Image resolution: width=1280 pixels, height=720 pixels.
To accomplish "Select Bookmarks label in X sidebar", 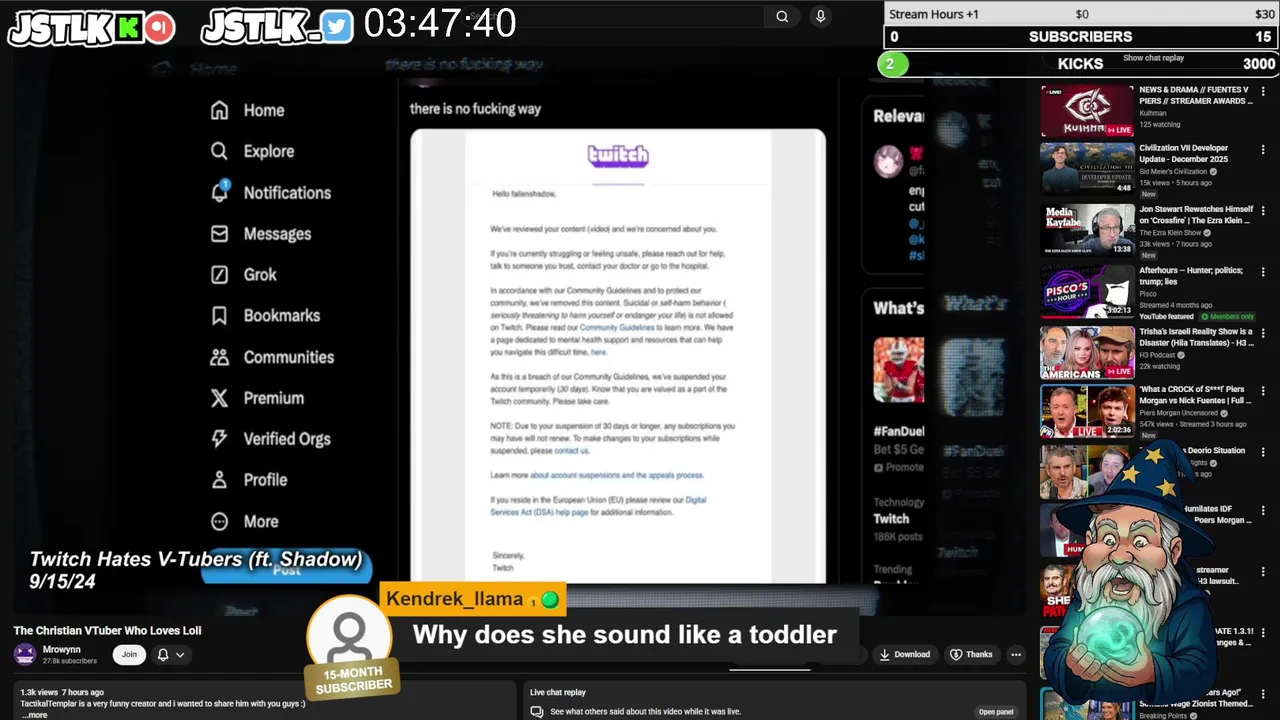I will 282,315.
